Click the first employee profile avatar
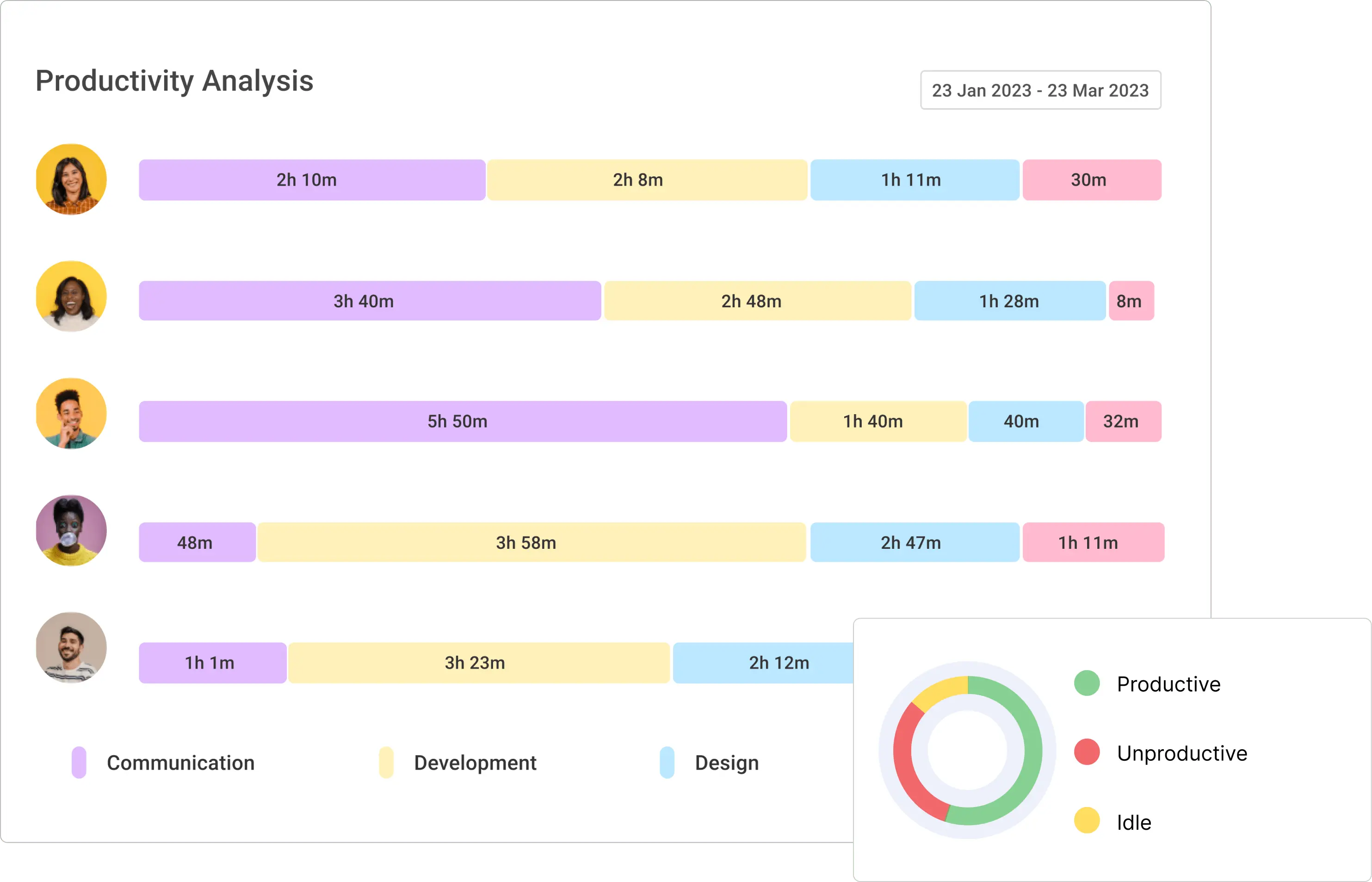The height and width of the screenshot is (882, 1372). 70,180
